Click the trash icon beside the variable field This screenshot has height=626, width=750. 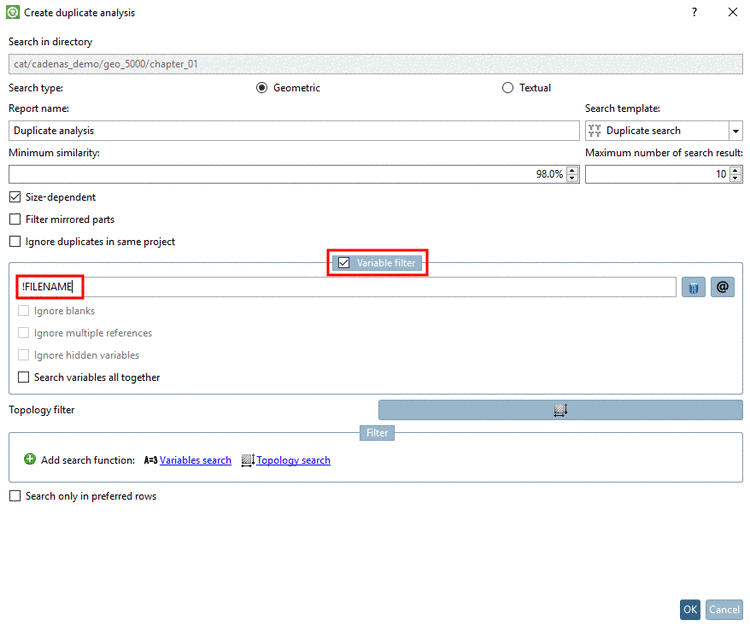coord(693,287)
